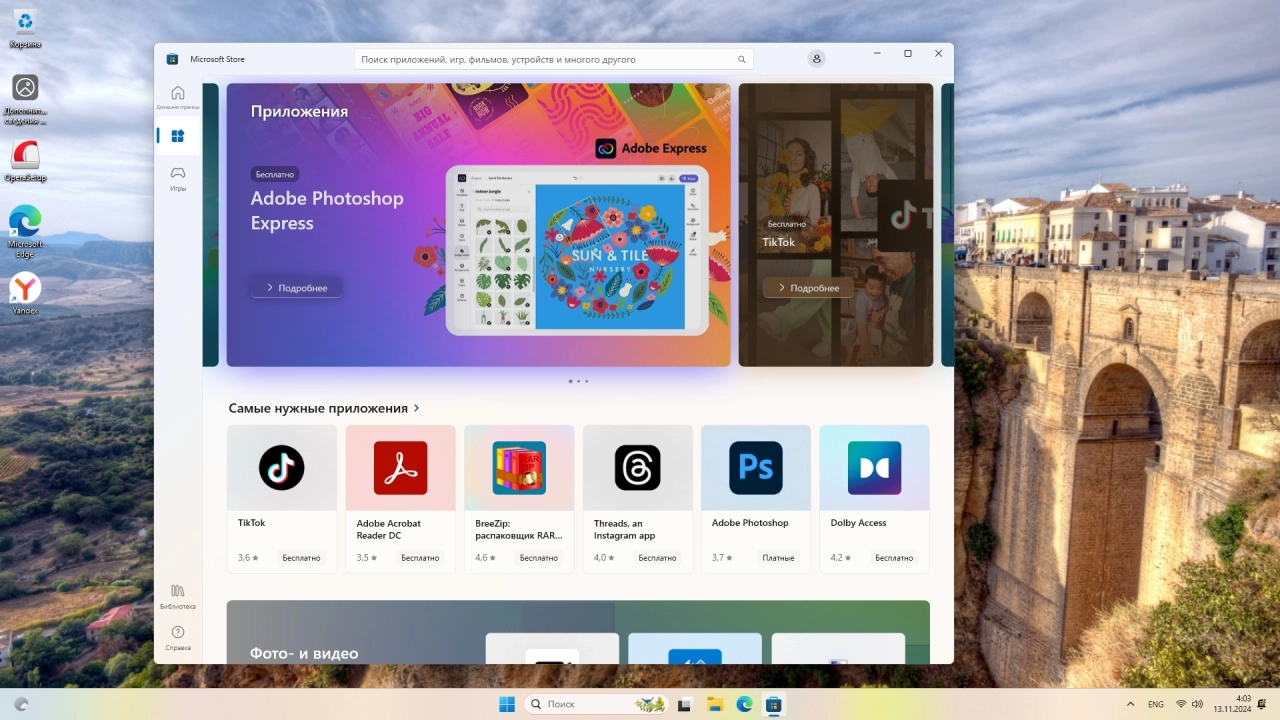The height and width of the screenshot is (720, 1280).
Task: Click 'Бесплатно' on BreeZip card
Action: tap(538, 557)
